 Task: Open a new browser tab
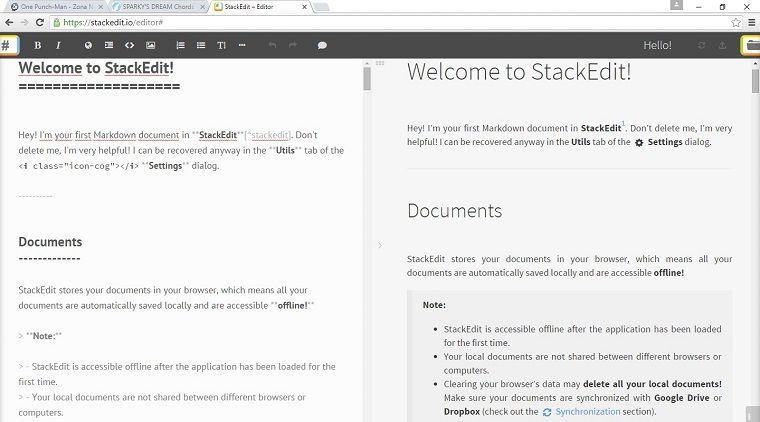point(321,7)
